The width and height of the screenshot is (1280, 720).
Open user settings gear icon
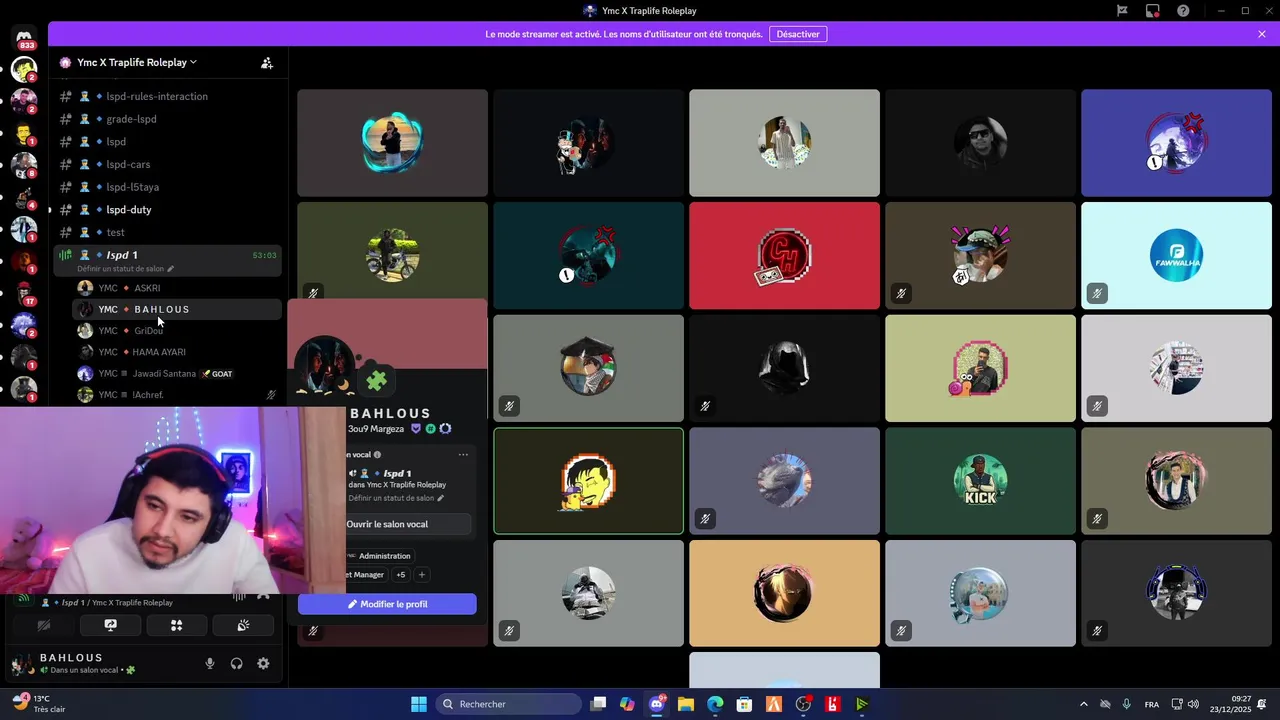[263, 664]
